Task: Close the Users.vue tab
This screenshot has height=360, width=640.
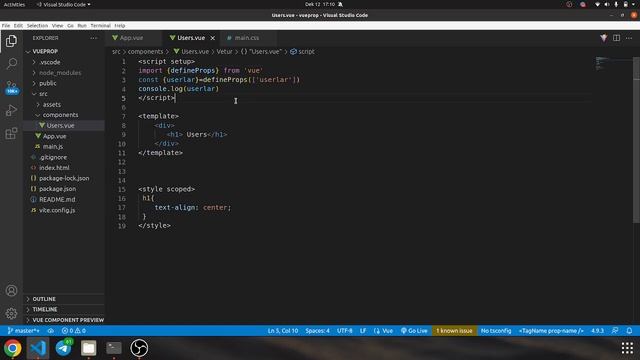Action: click(x=213, y=38)
